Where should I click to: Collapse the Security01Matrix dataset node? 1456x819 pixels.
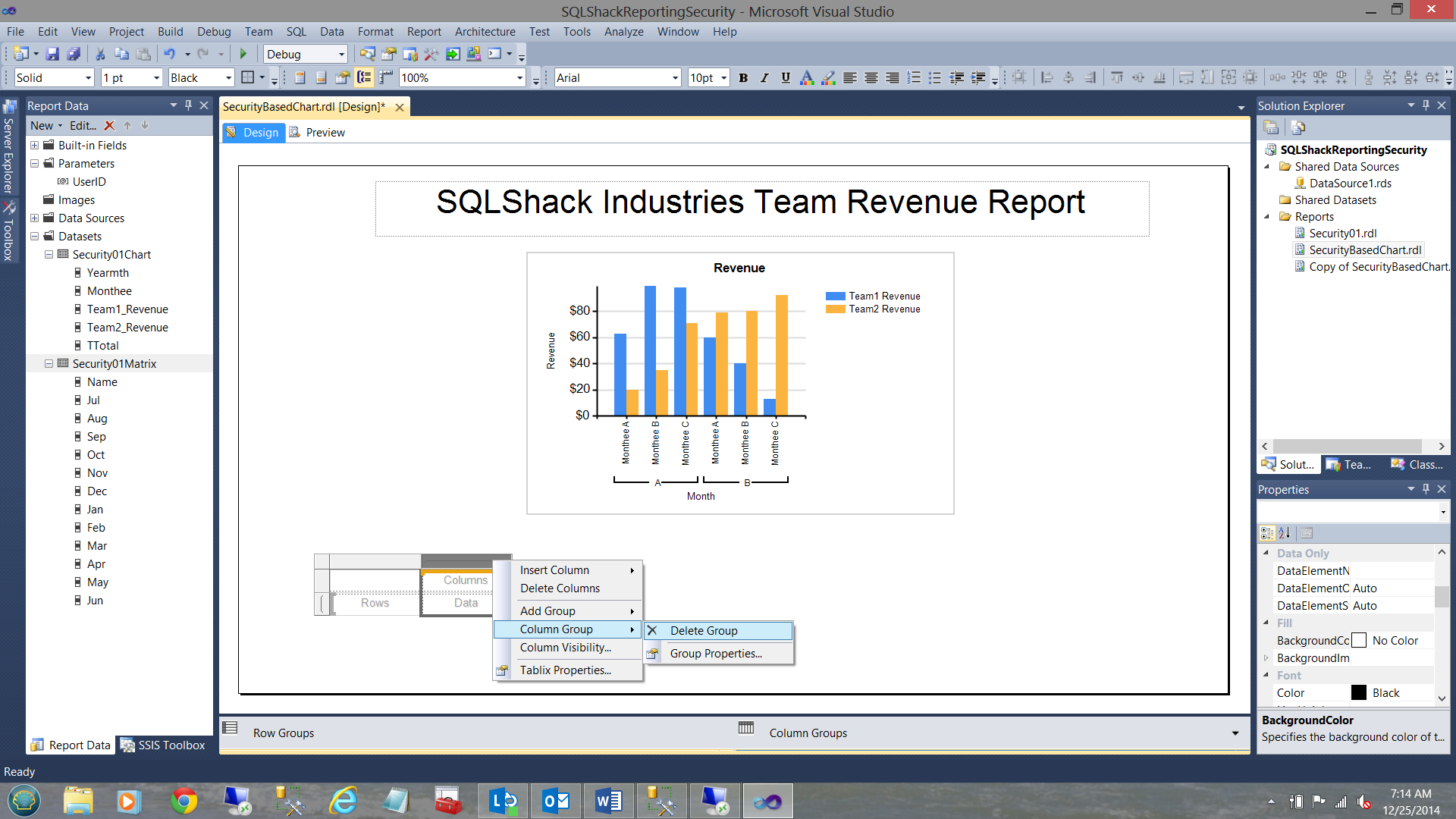click(49, 364)
